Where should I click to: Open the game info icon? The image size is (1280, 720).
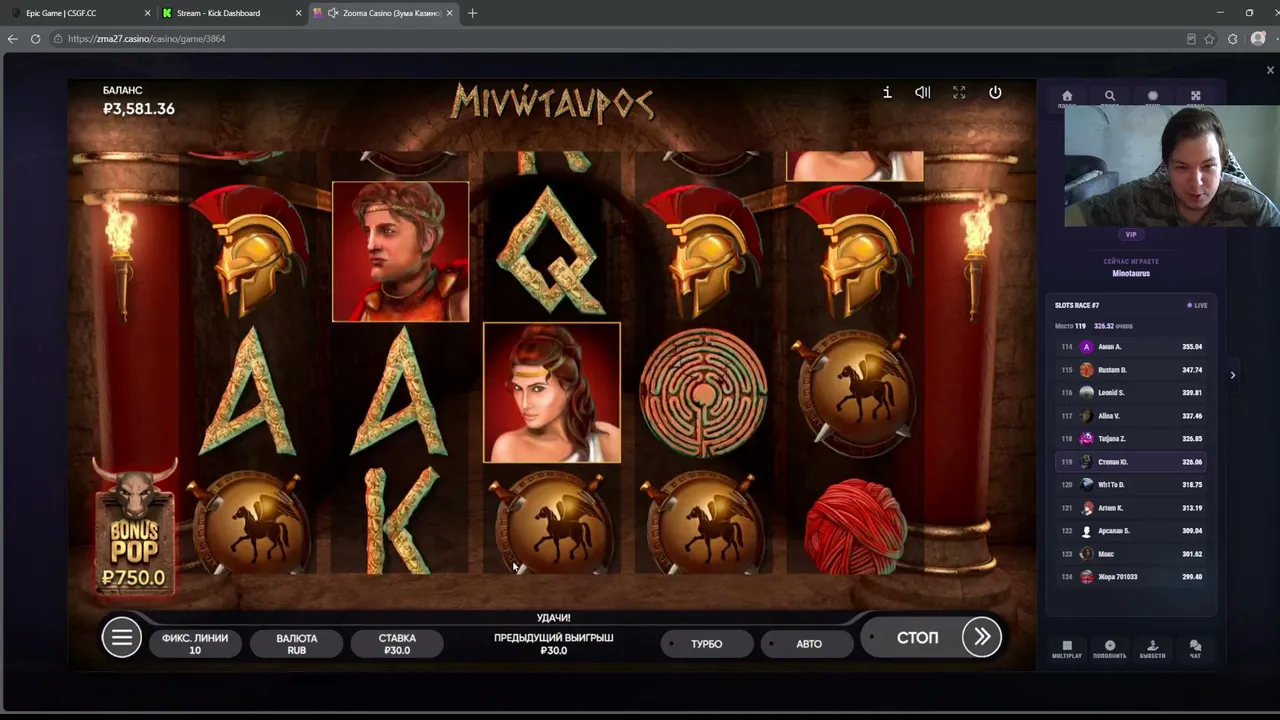click(887, 92)
